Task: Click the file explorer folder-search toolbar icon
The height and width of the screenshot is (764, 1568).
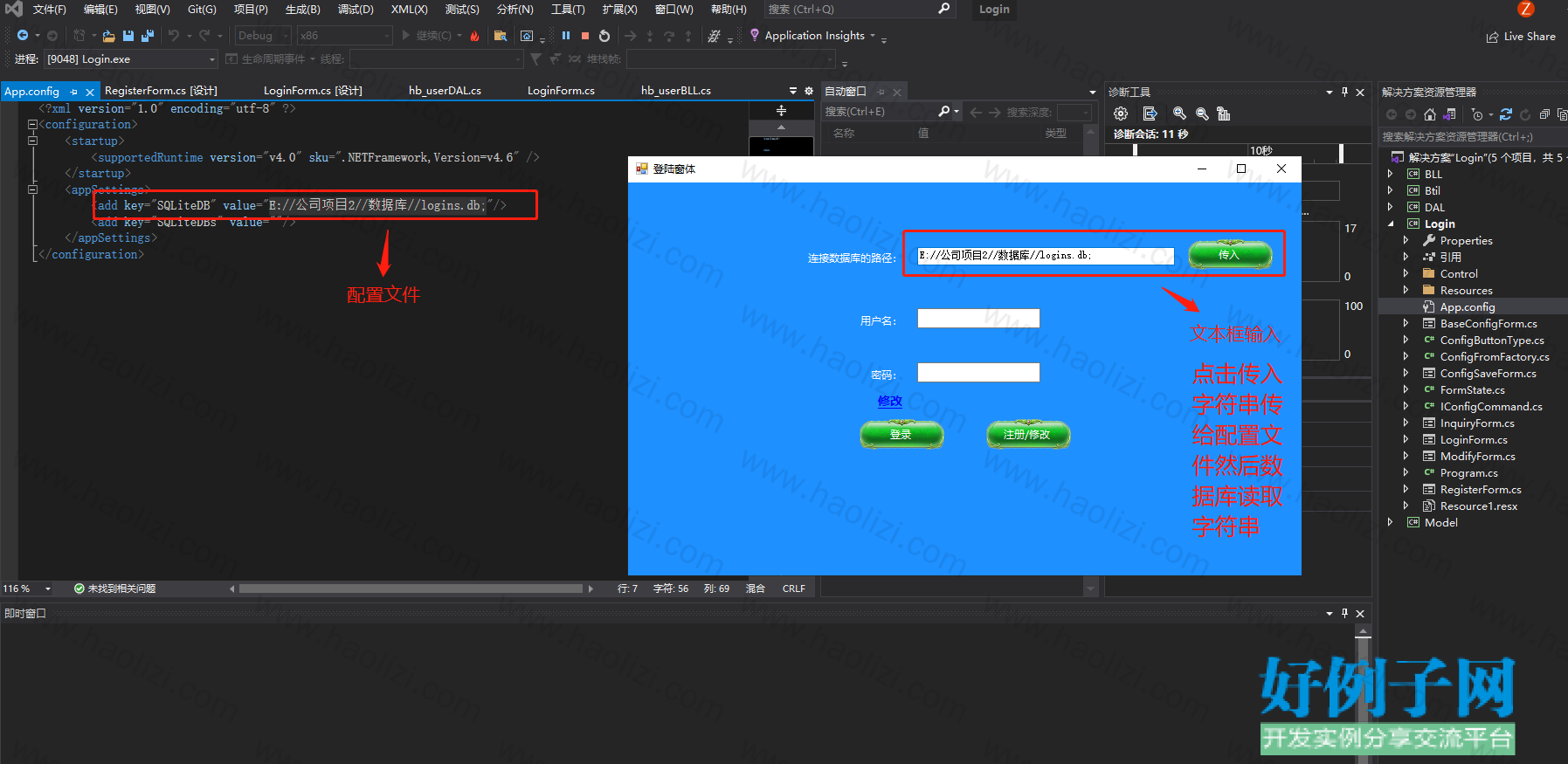Action: point(501,36)
